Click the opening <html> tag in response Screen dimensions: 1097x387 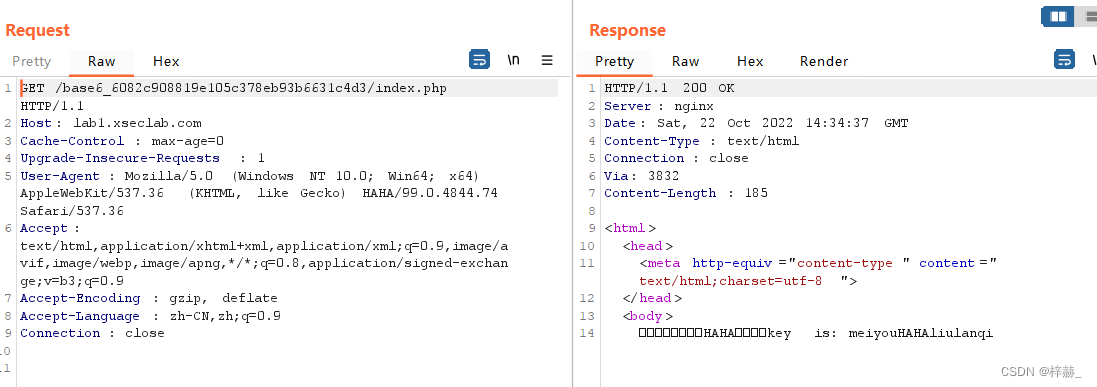coord(630,228)
